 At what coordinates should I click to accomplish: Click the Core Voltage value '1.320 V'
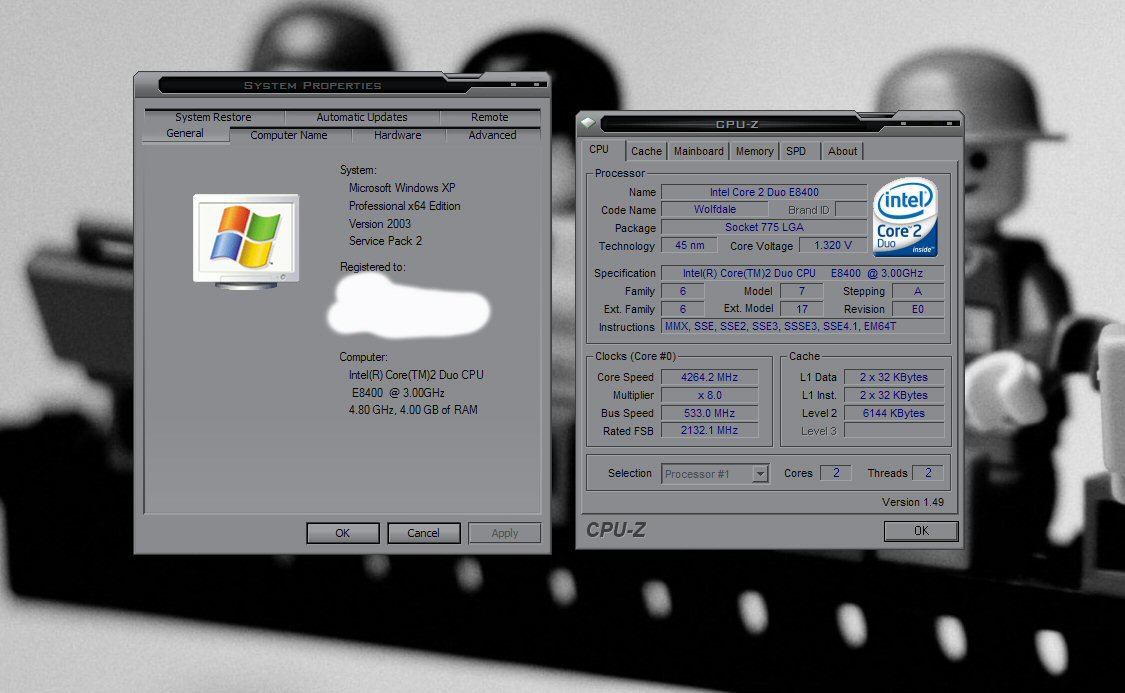click(833, 245)
